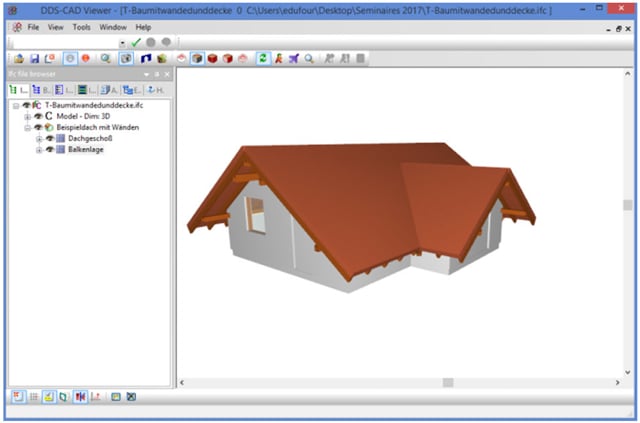Click the dark blue arch-shaped toolbar icon
This screenshot has width=640, height=423.
[x=146, y=58]
